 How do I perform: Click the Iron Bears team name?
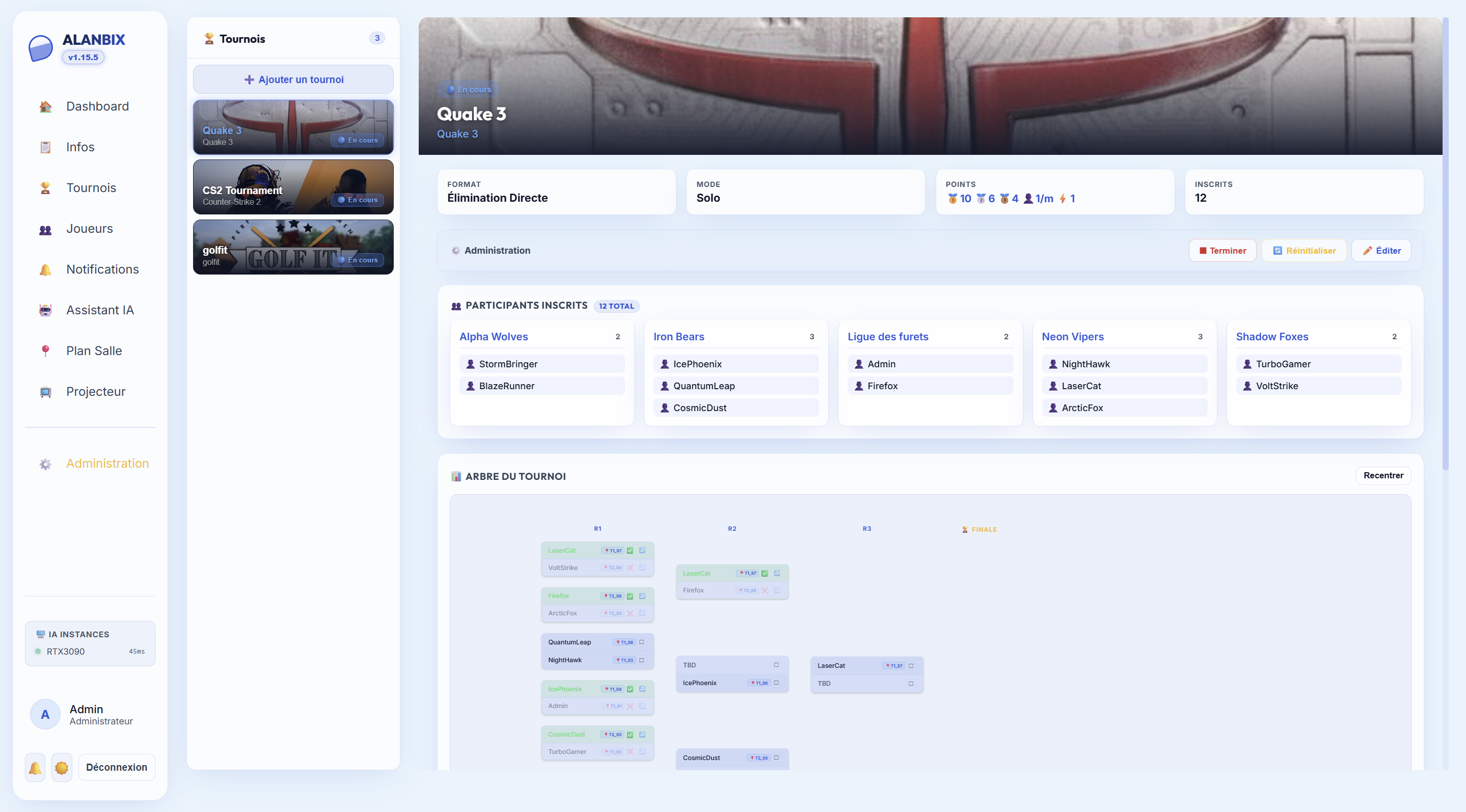678,336
